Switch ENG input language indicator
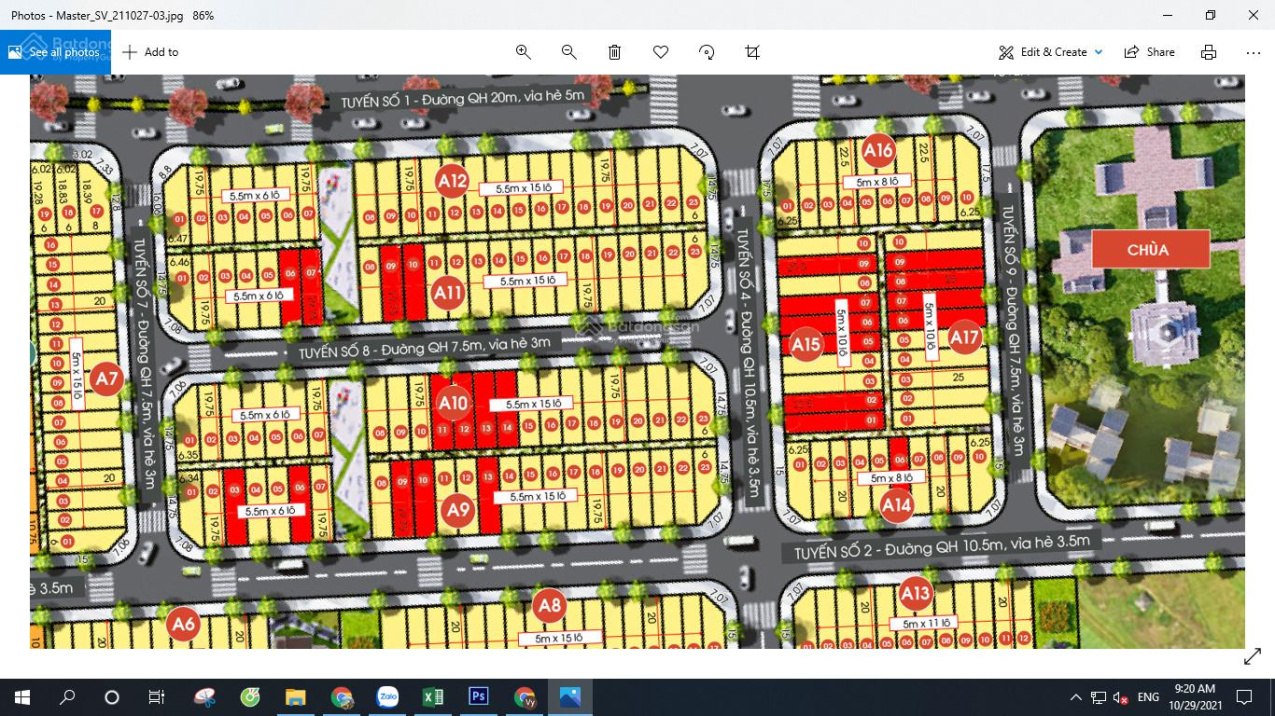This screenshot has width=1275, height=716. [1148, 697]
